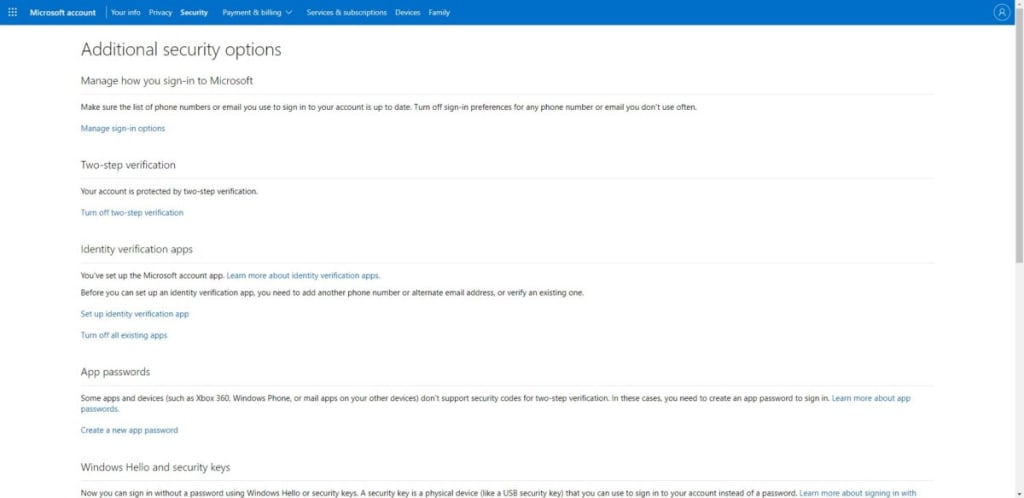Open the Family page

tap(439, 12)
